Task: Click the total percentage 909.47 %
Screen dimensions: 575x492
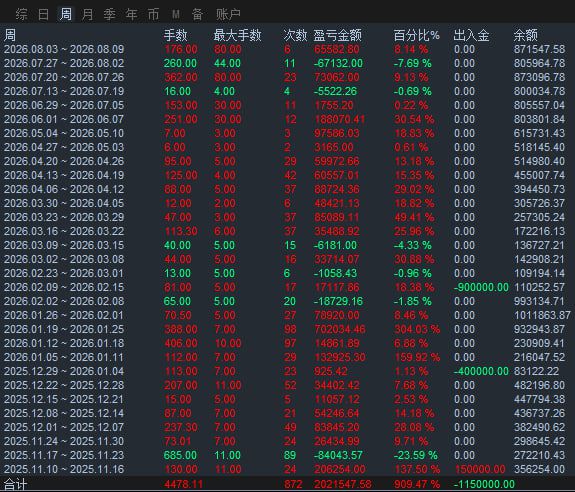Action: coord(417,484)
